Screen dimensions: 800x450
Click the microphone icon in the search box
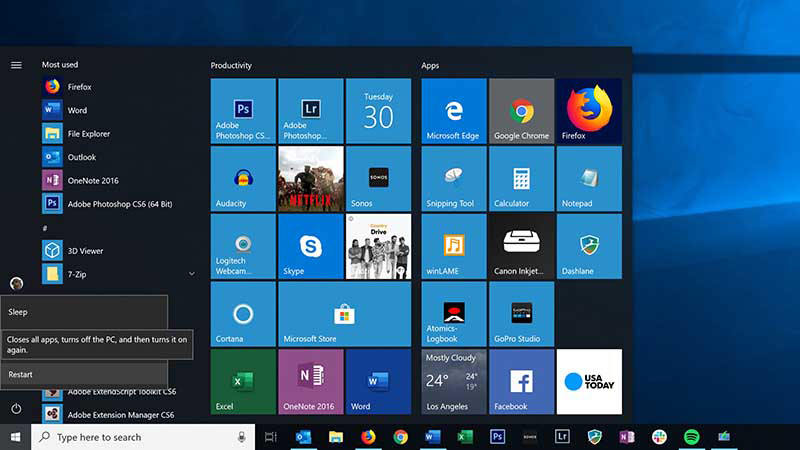pos(242,437)
